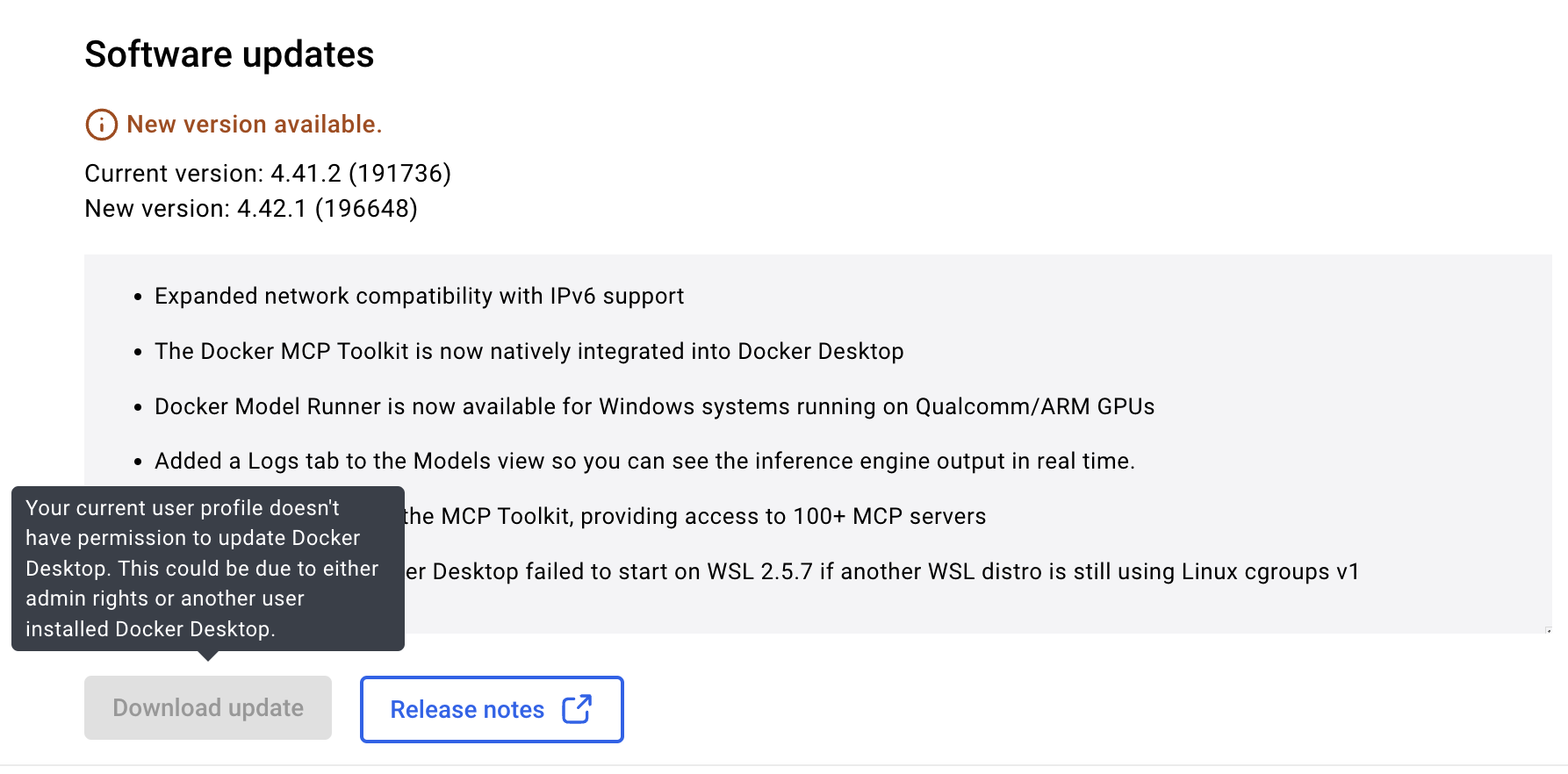Click the tooltip's pointer arrow above Download update
This screenshot has height=774, width=1568.
(208, 656)
